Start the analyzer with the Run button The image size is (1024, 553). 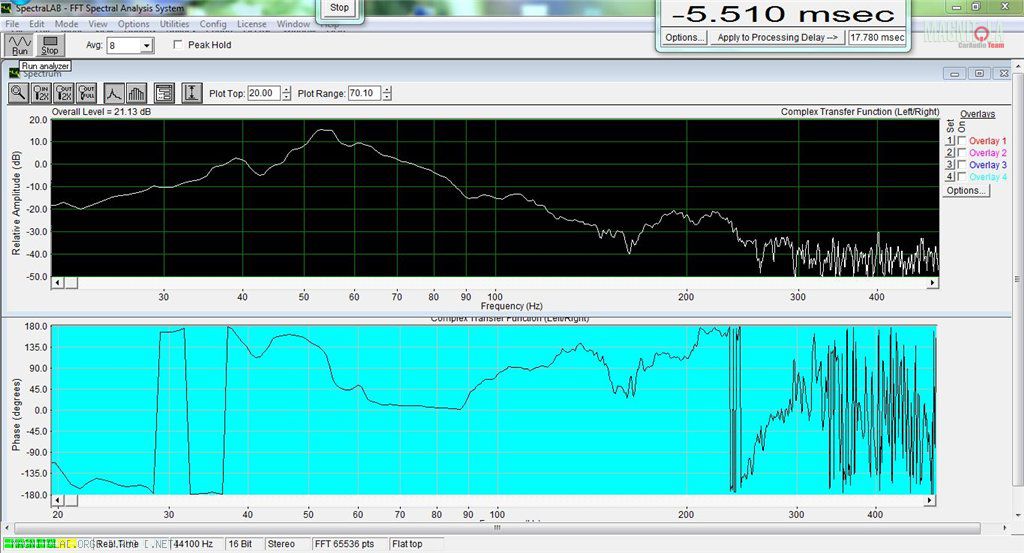pyautogui.click(x=20, y=45)
